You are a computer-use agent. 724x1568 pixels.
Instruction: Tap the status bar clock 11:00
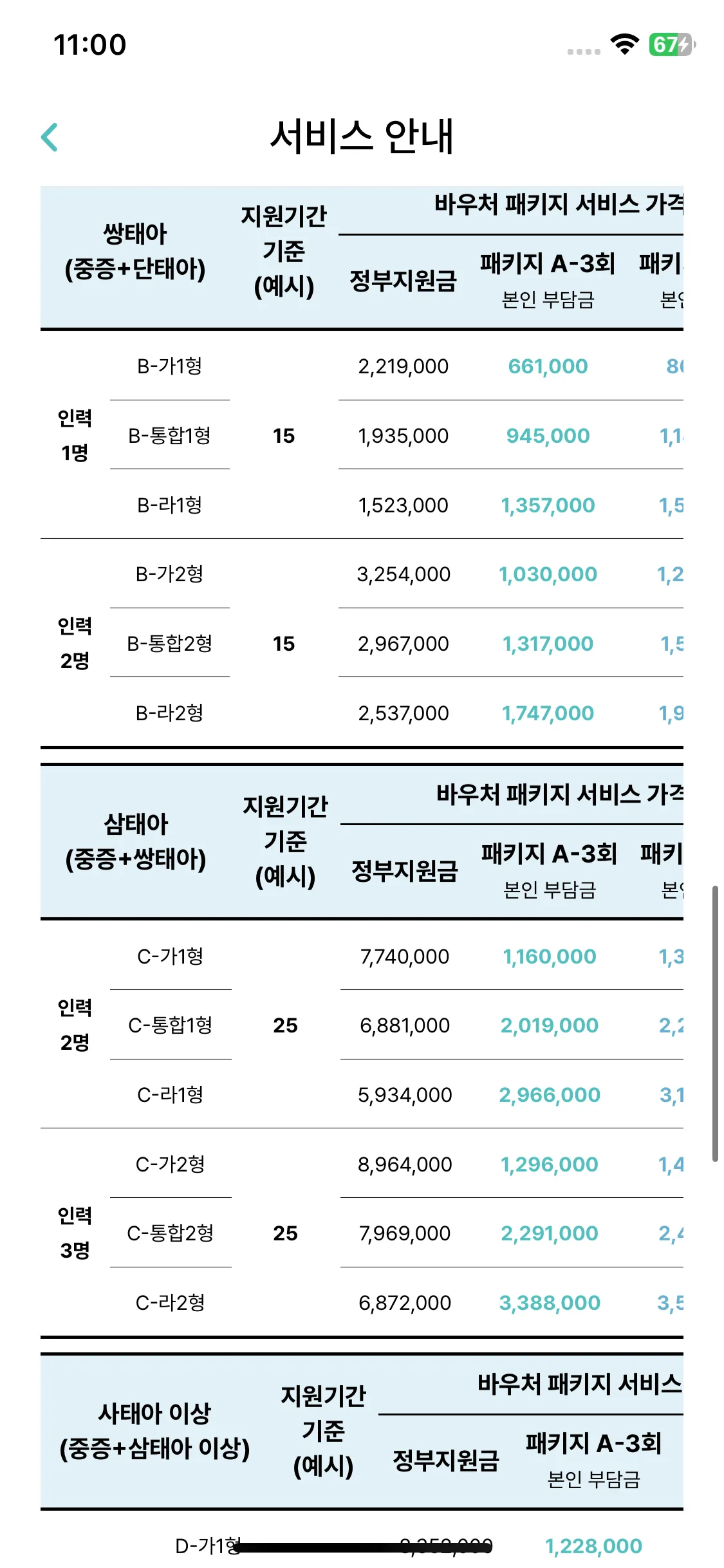(x=90, y=45)
